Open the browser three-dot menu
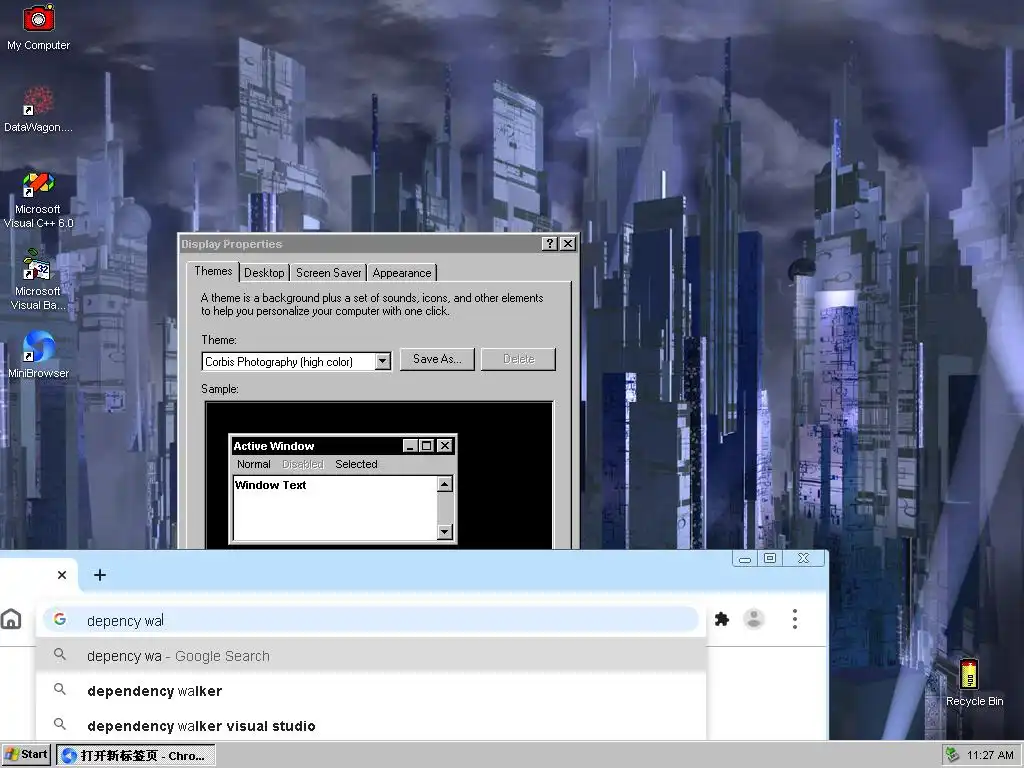Screen dimensions: 1024x768 pos(795,619)
